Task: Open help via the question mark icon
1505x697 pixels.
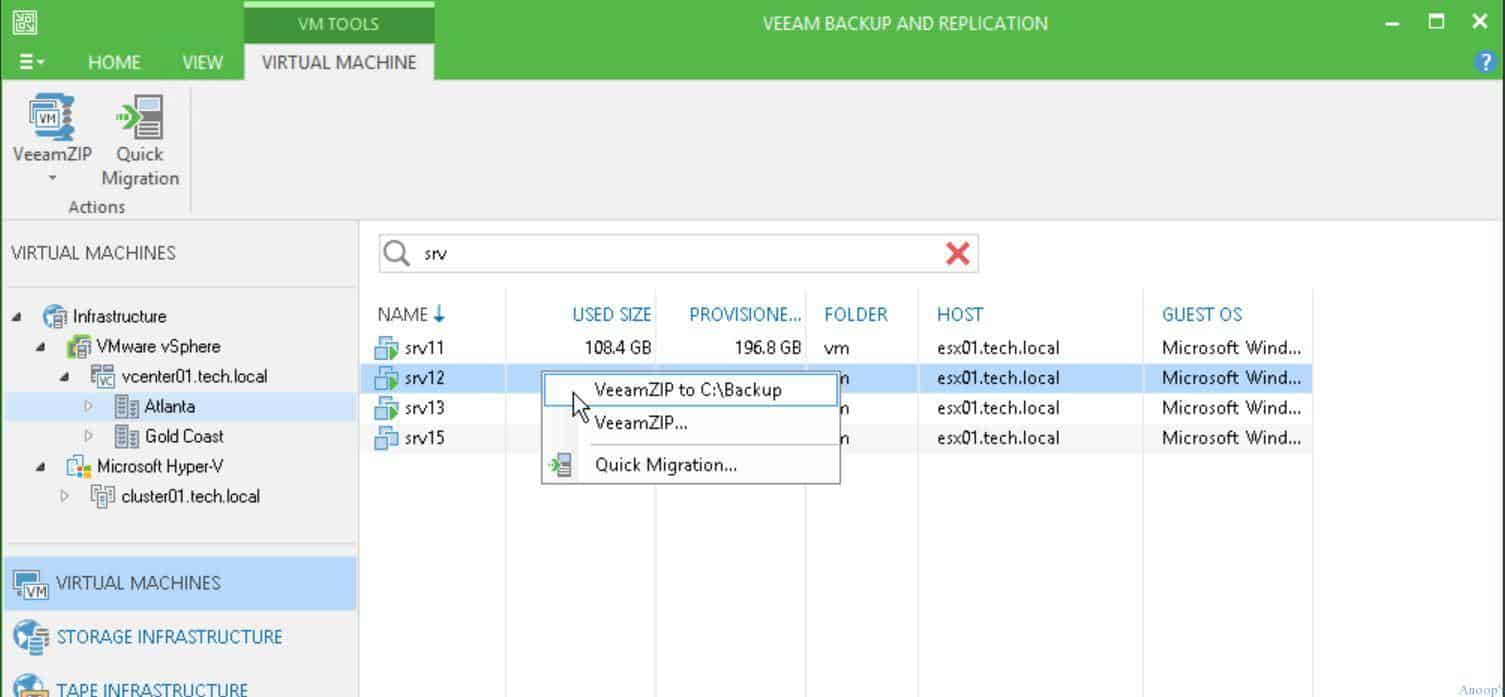Action: pos(1485,62)
